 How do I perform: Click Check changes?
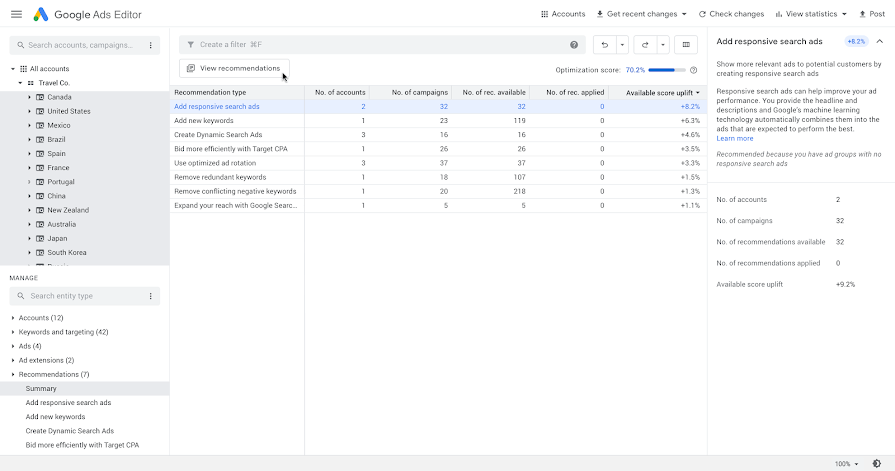pyautogui.click(x=731, y=14)
